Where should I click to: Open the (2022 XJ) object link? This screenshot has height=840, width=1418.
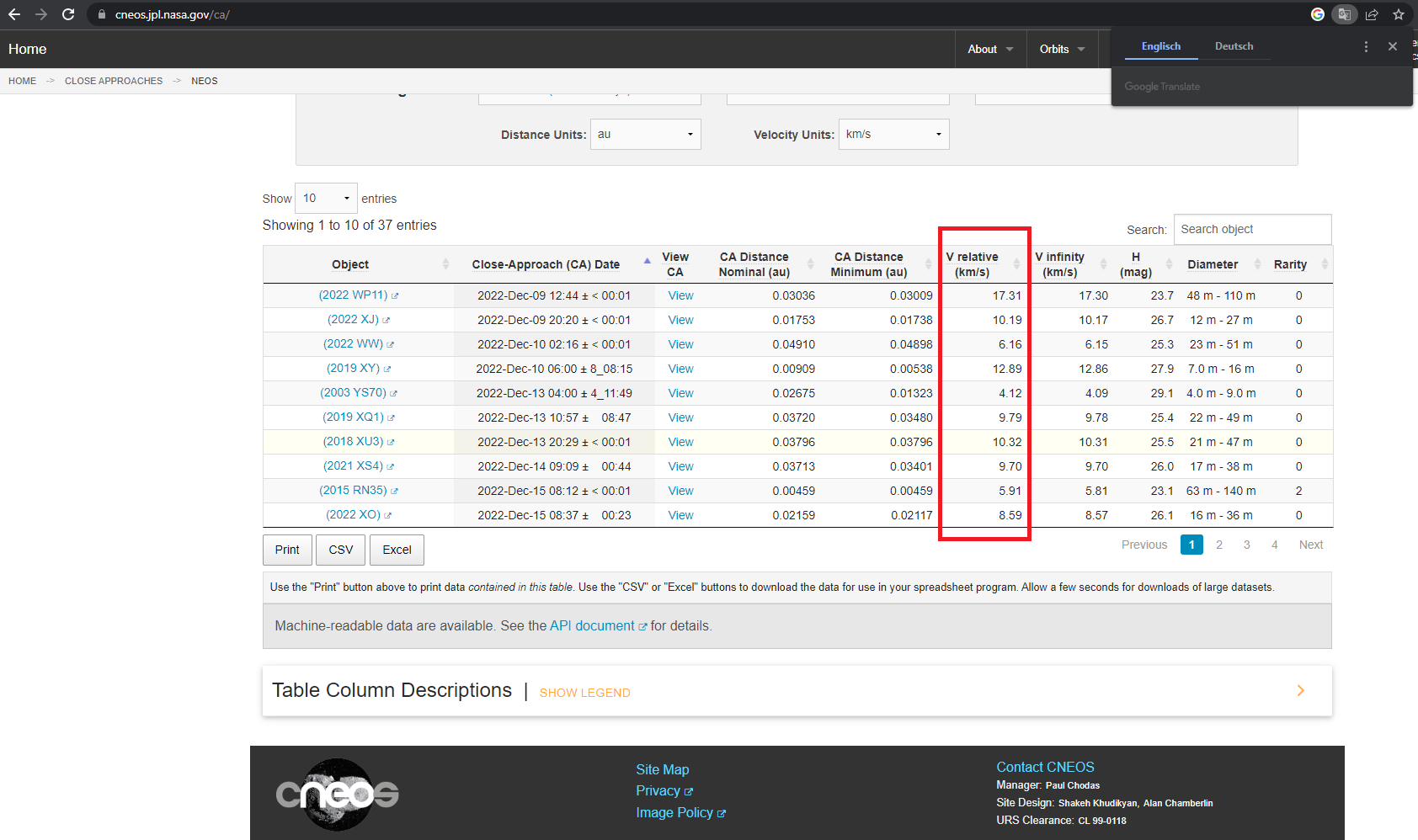(353, 320)
